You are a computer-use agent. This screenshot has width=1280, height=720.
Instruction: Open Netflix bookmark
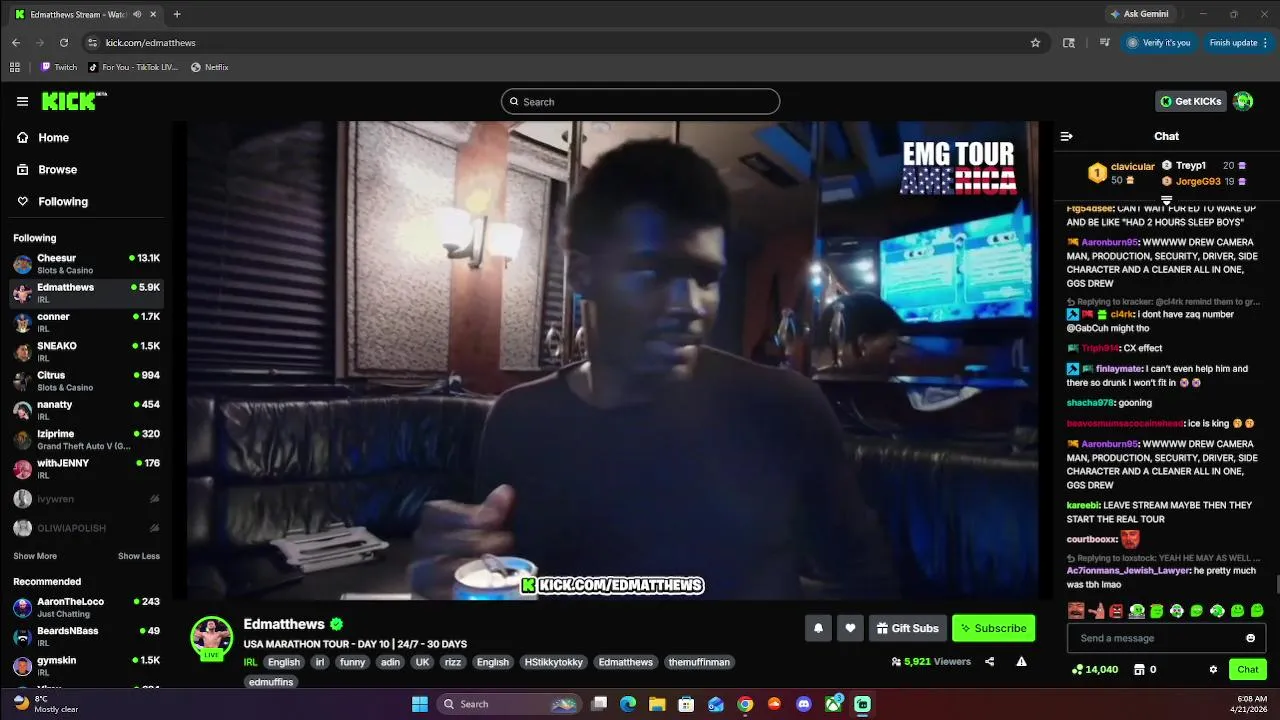(x=210, y=67)
